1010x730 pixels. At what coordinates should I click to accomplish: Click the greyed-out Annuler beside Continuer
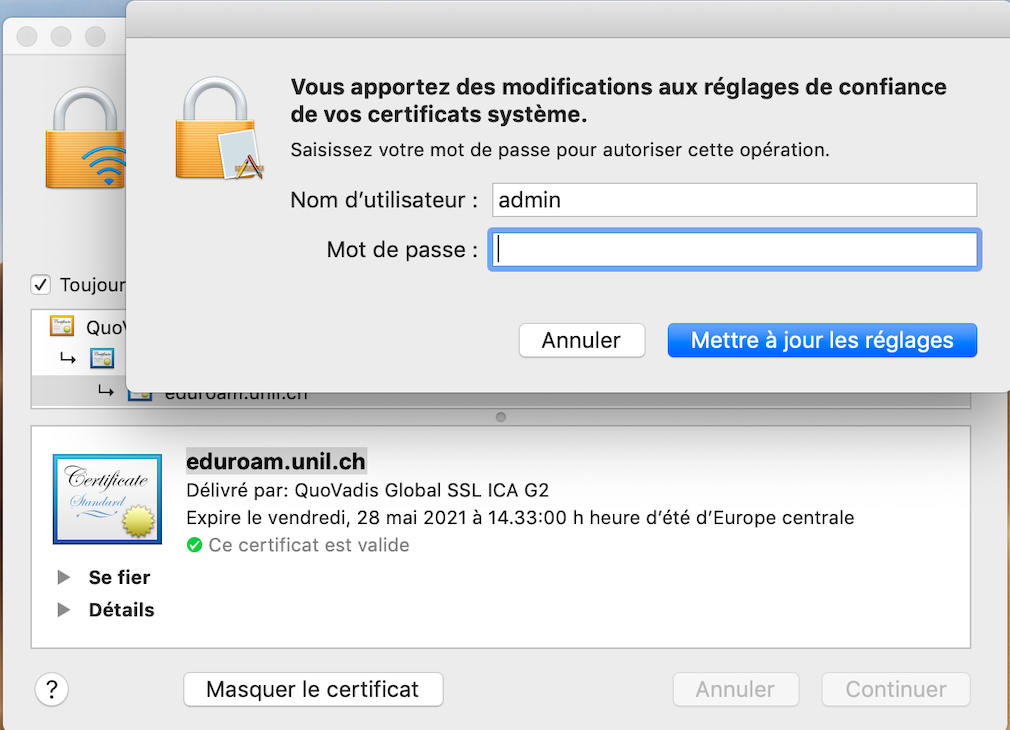(735, 689)
